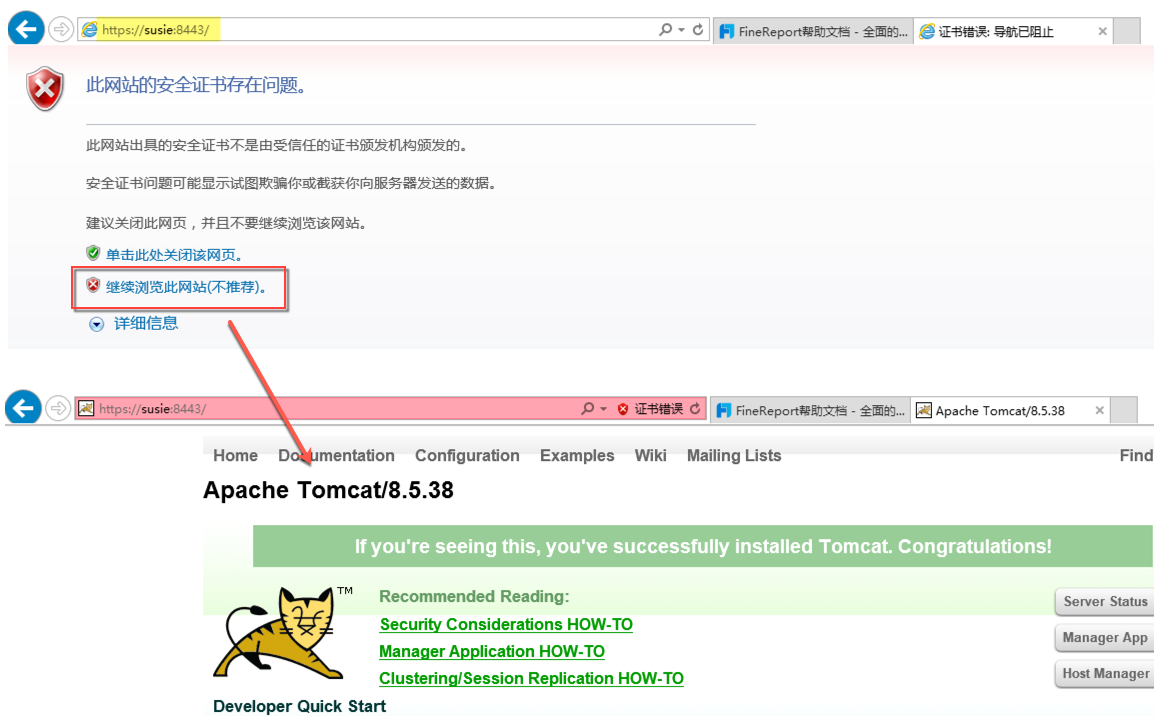Viewport: 1154px width, 716px height.
Task: Click the IE page icon beside the upper https://susie:8443/ address
Action: [x=89, y=29]
